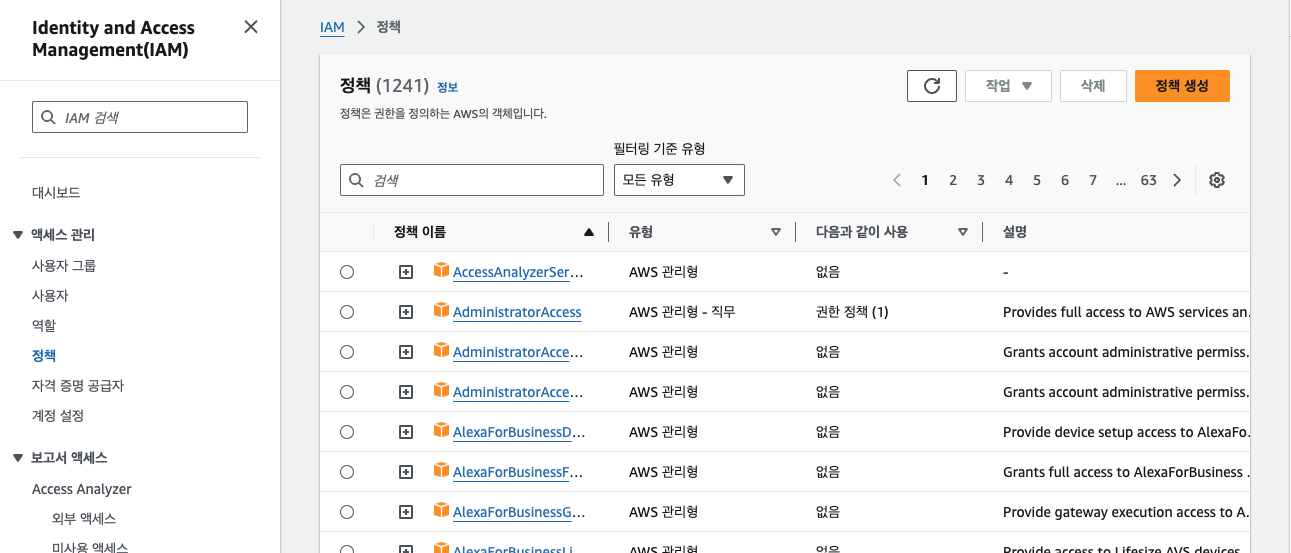Open the 작업 actions dropdown

pos(1008,86)
